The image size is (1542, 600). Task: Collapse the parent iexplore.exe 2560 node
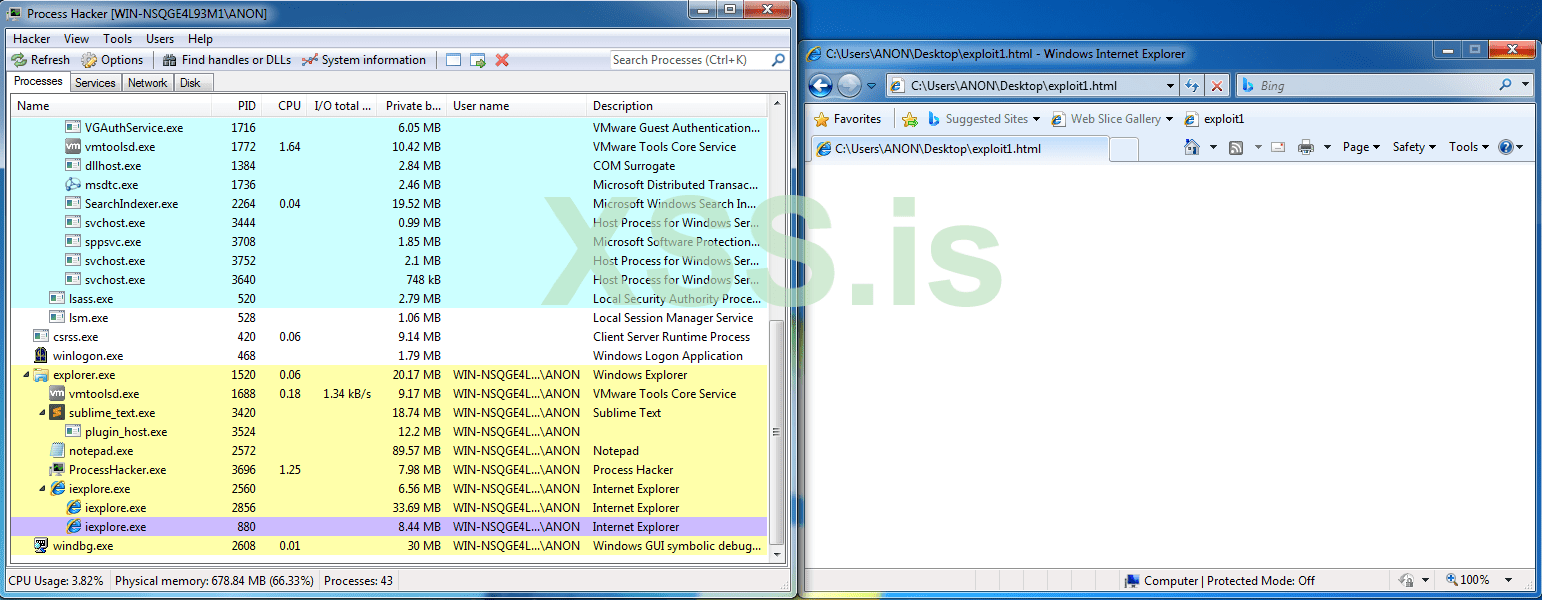pyautogui.click(x=42, y=489)
